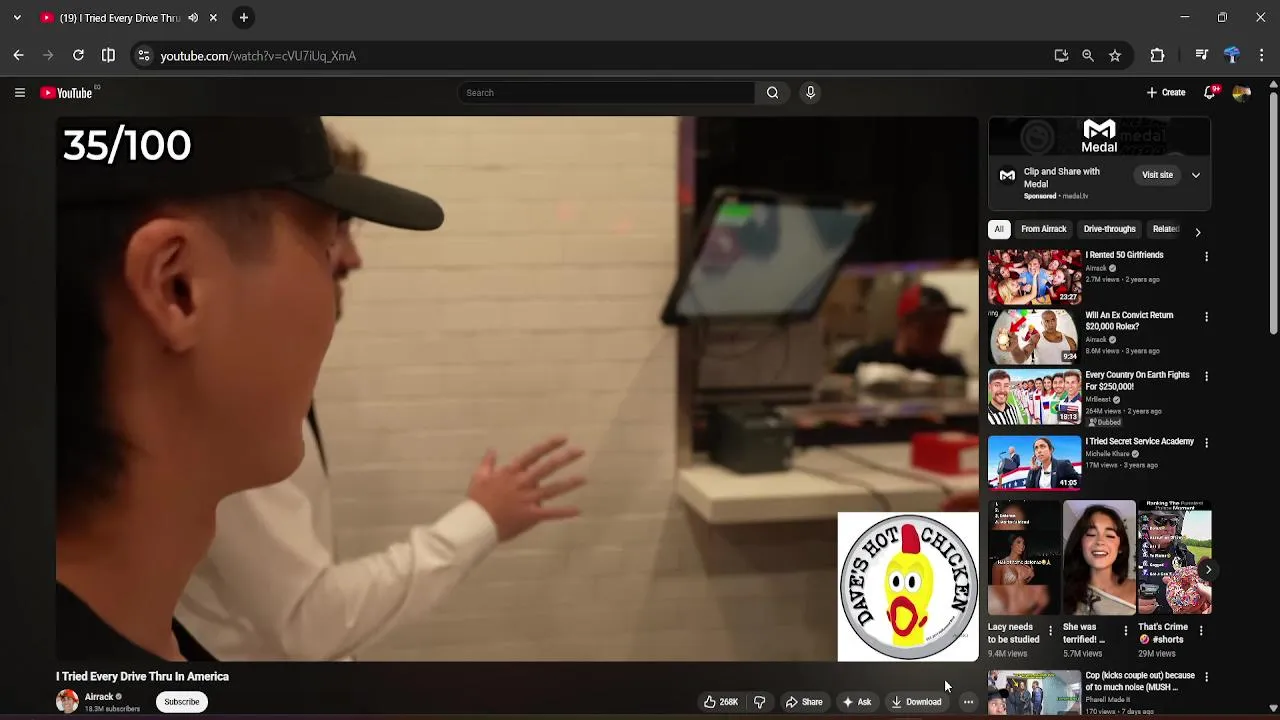The image size is (1280, 720).
Task: Open I Tried Secret Service Academy thumbnail
Action: pos(1034,463)
